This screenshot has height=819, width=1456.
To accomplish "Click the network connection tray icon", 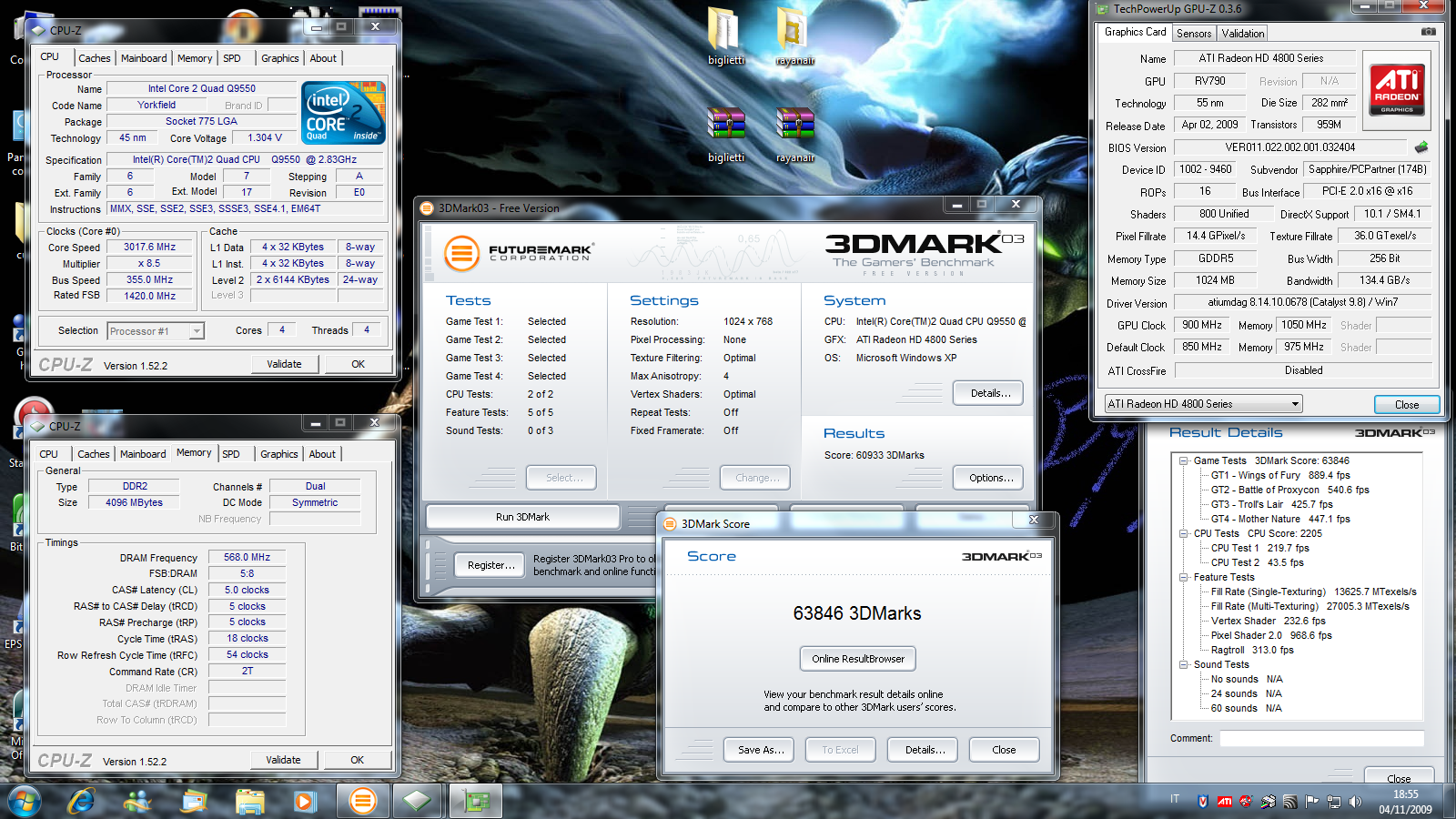I will [1333, 802].
